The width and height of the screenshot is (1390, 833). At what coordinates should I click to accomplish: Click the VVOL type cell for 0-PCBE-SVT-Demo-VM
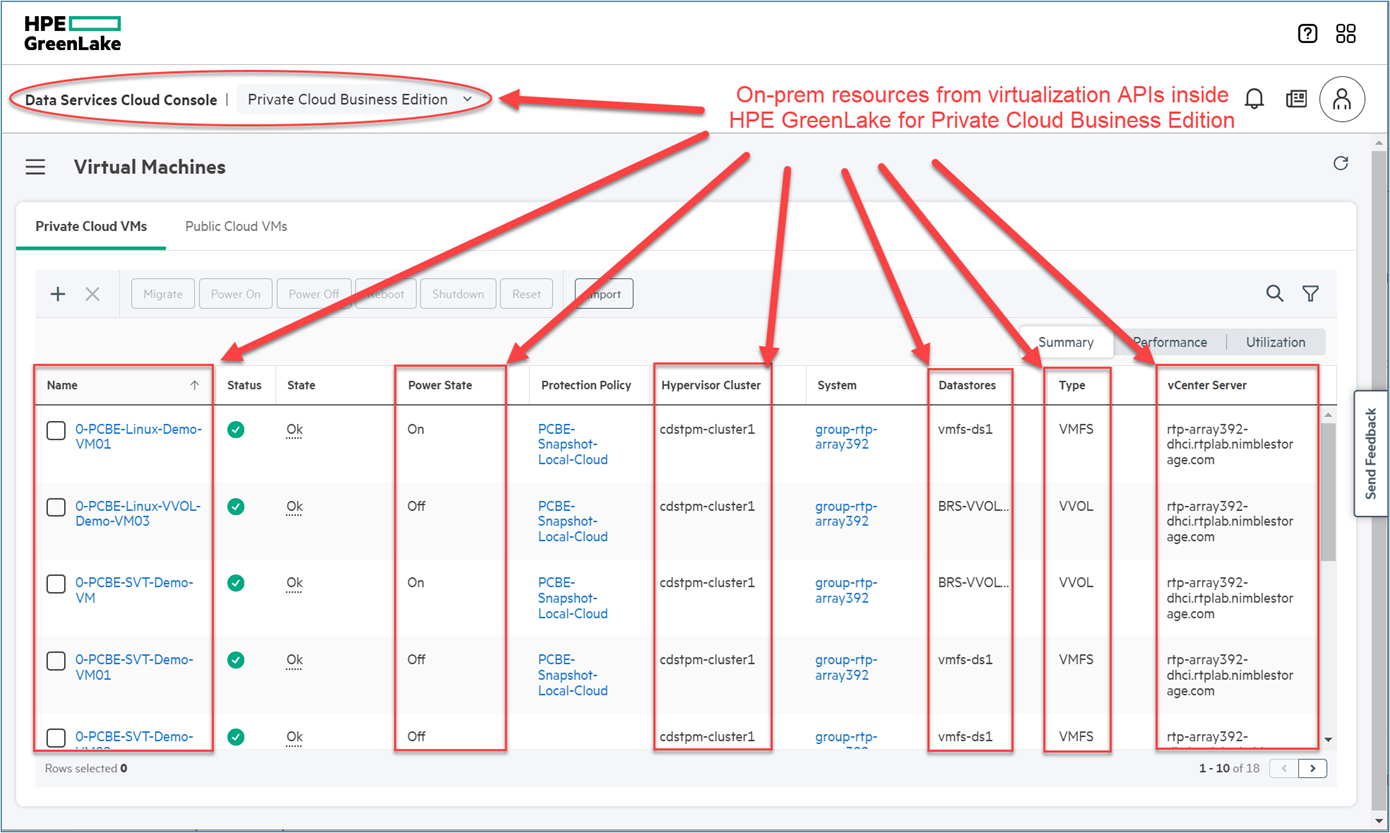pyautogui.click(x=1076, y=583)
